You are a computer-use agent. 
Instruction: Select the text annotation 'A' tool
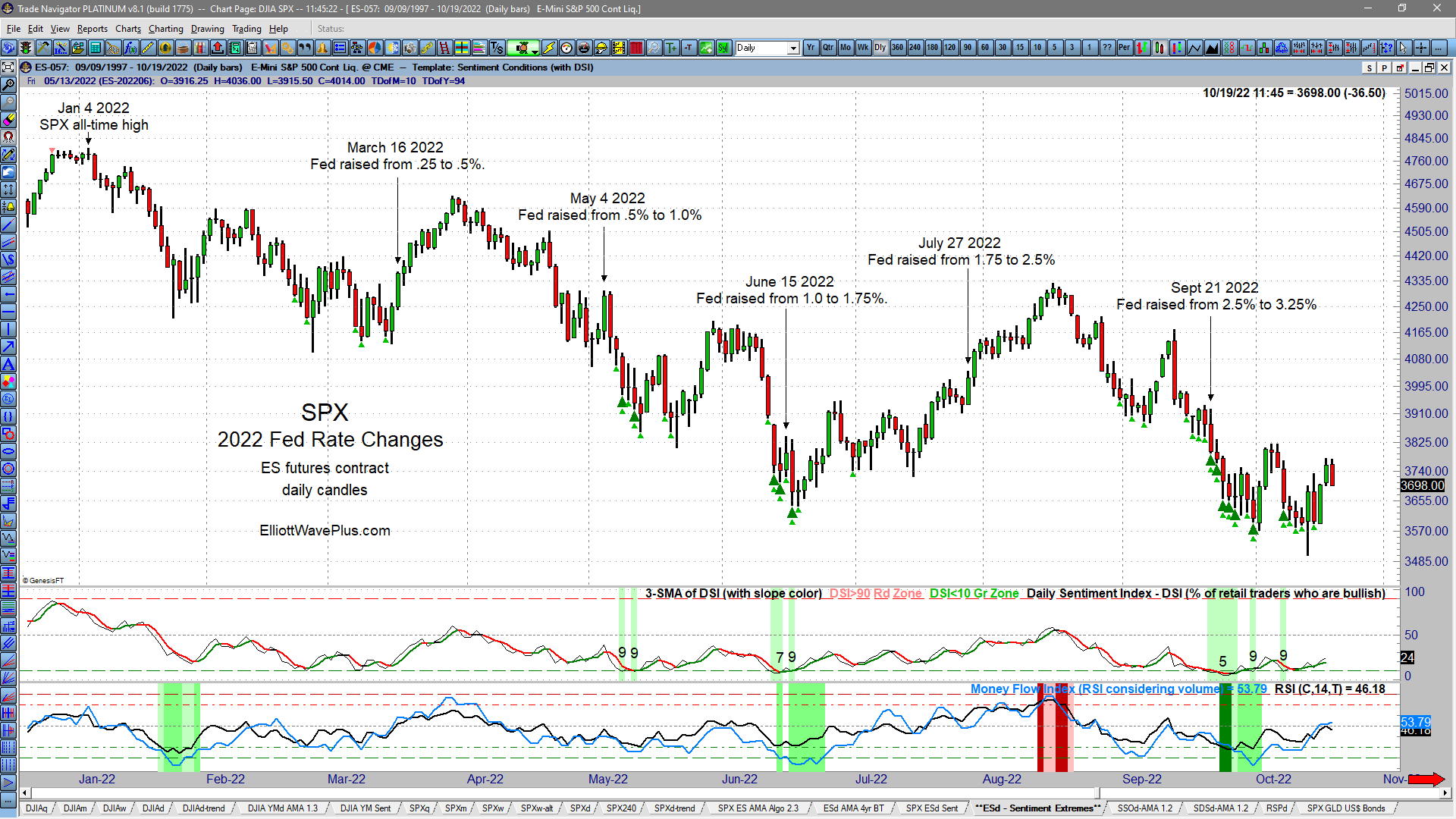tap(8, 364)
